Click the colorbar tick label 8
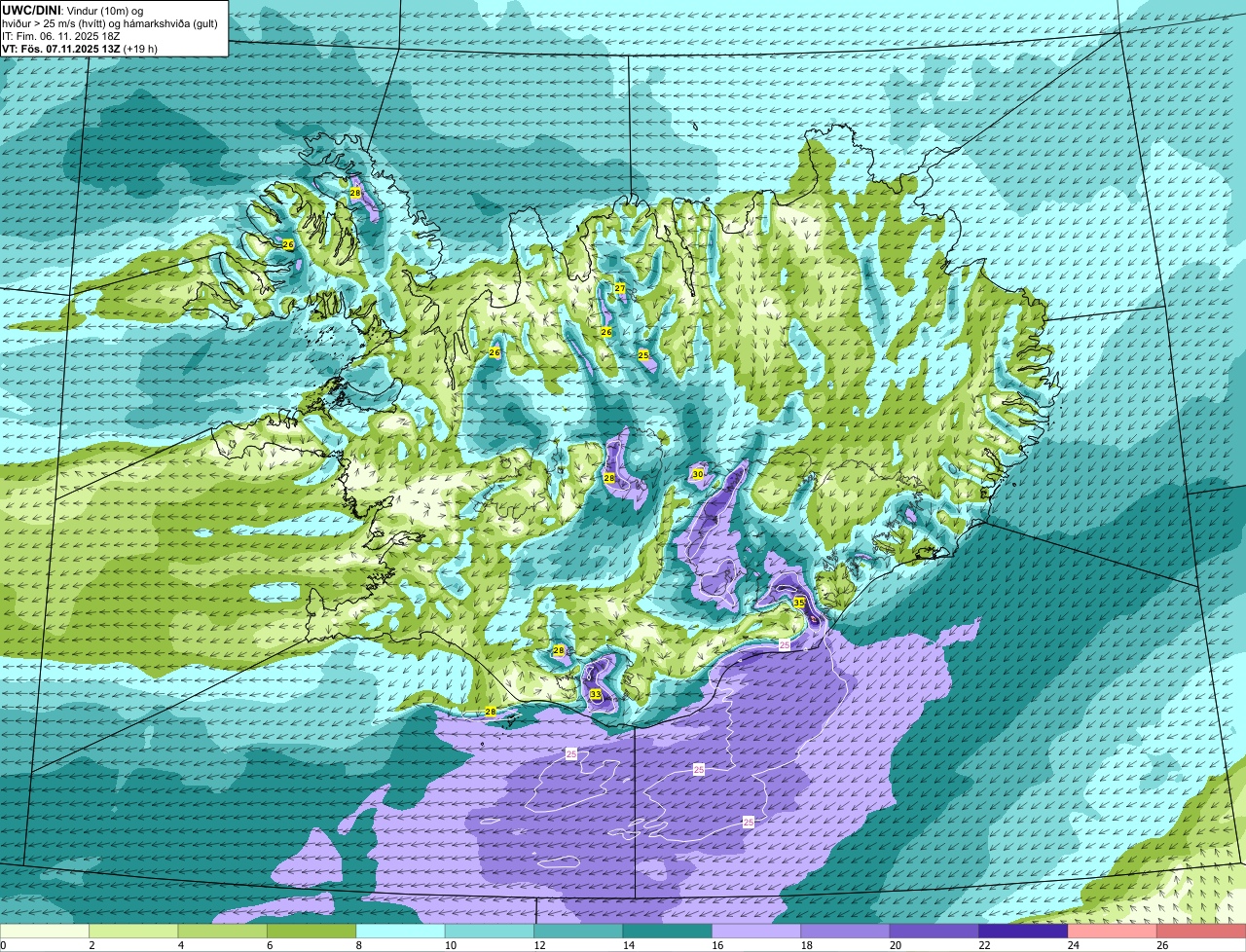 tap(358, 945)
